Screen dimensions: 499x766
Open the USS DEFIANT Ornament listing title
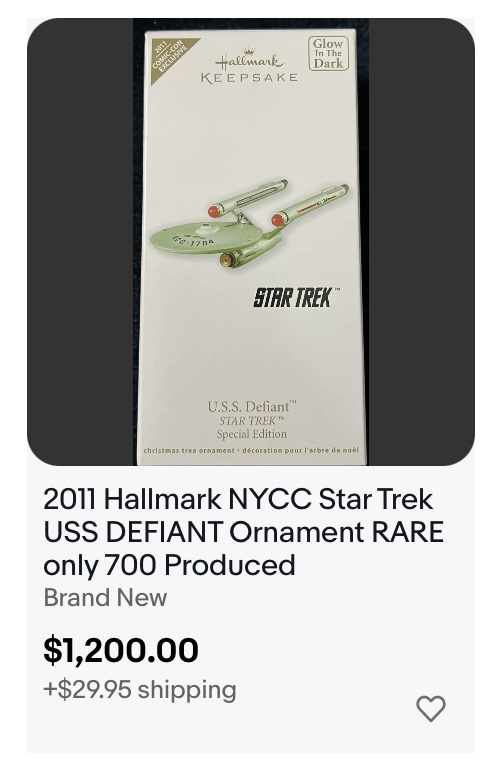243,532
